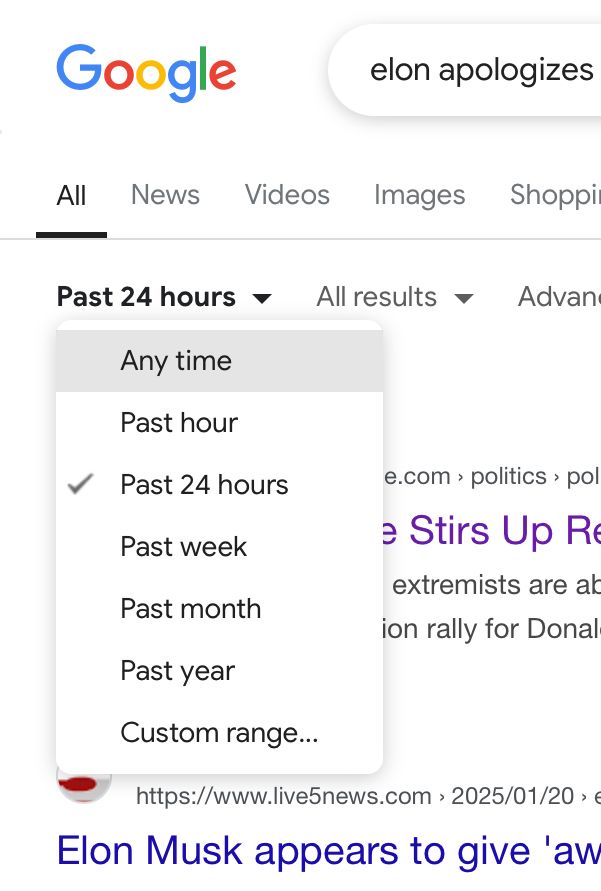
Task: Collapse the Past 24 hours time dropdown
Action: 164,297
